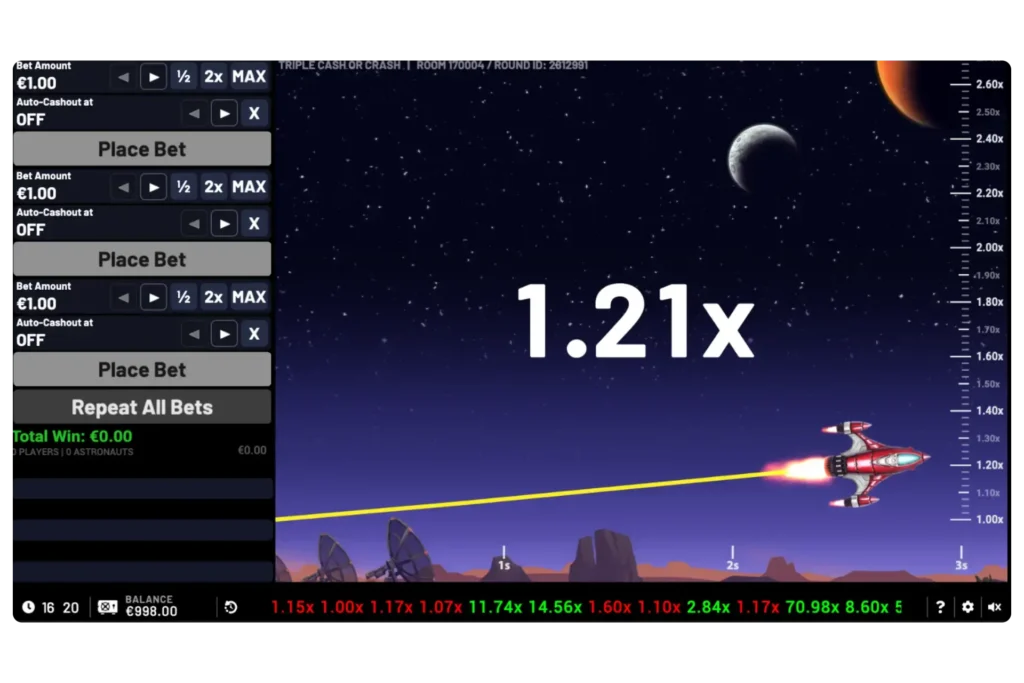1024x683 pixels.
Task: Set third bet to MAX
Action: (x=249, y=297)
